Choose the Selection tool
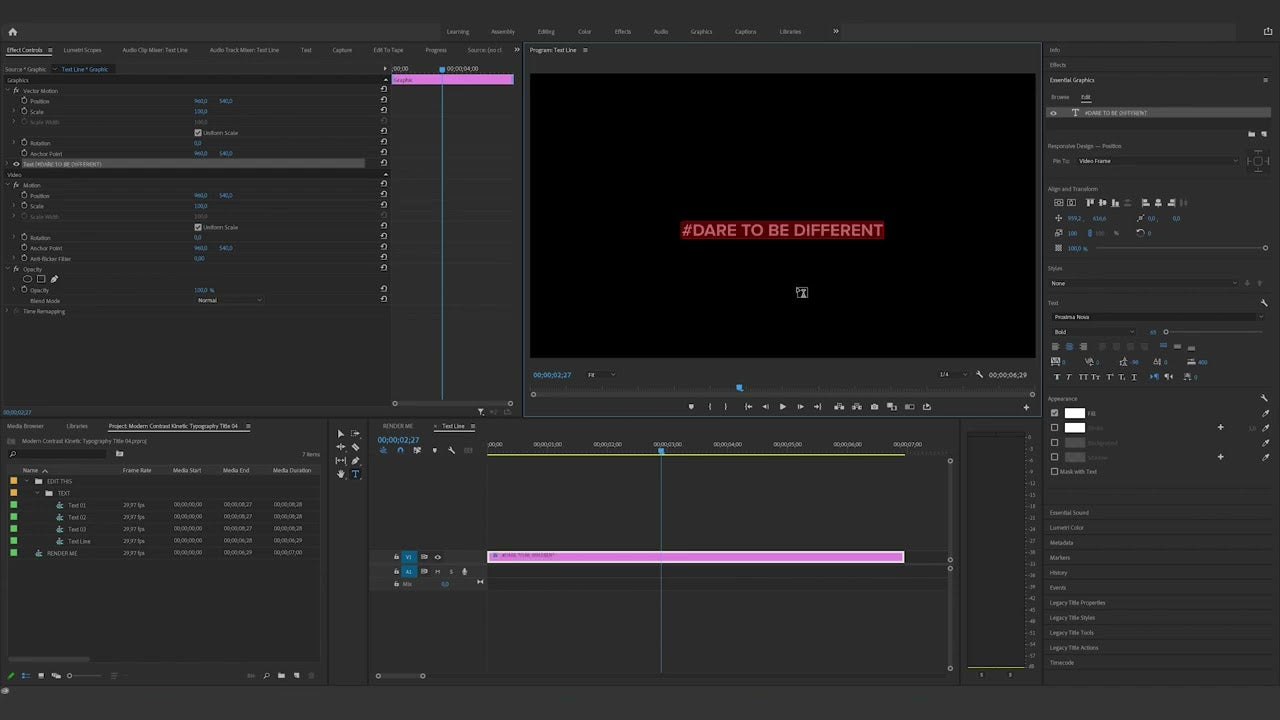The height and width of the screenshot is (720, 1280). click(x=340, y=434)
